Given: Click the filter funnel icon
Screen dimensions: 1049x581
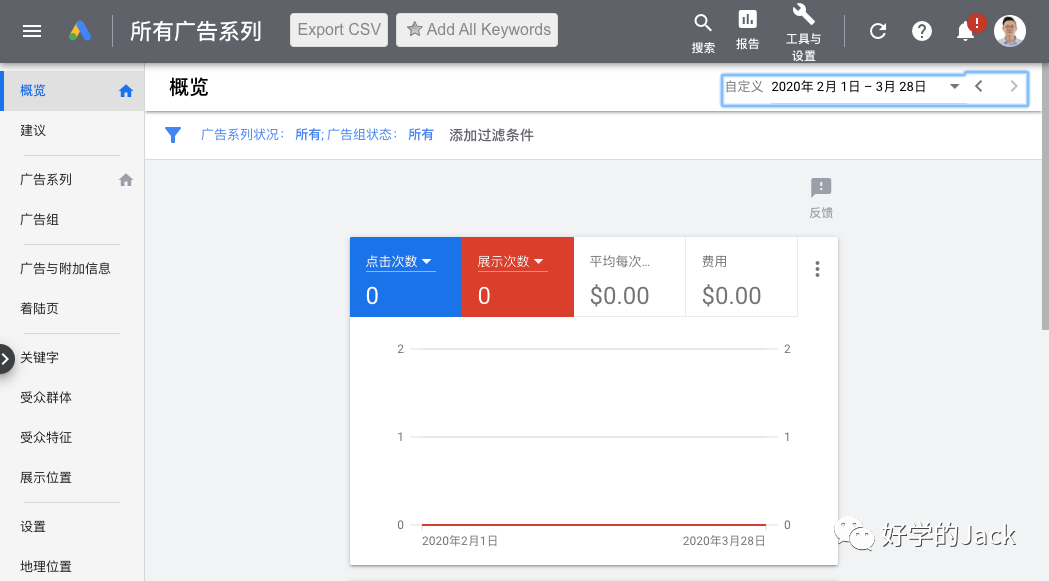Looking at the screenshot, I should [x=173, y=134].
